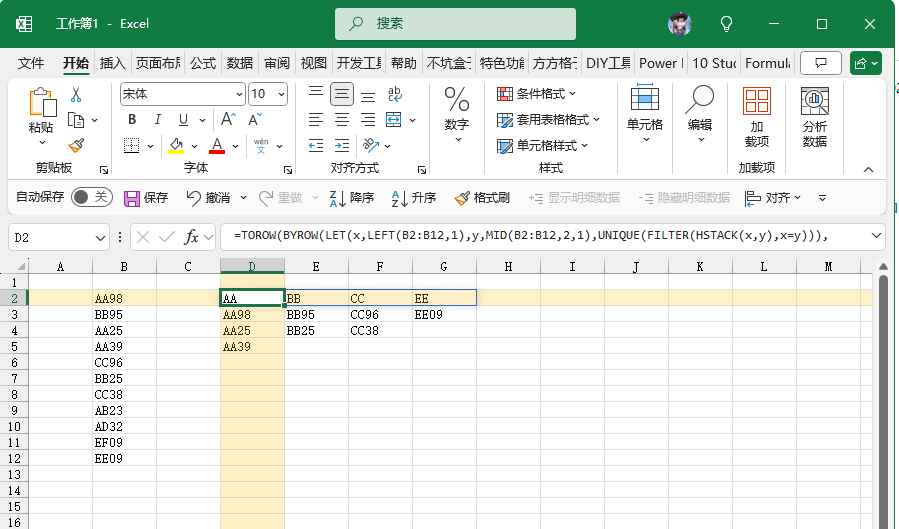
Task: Toggle the AutoSave switch
Action: (92, 197)
